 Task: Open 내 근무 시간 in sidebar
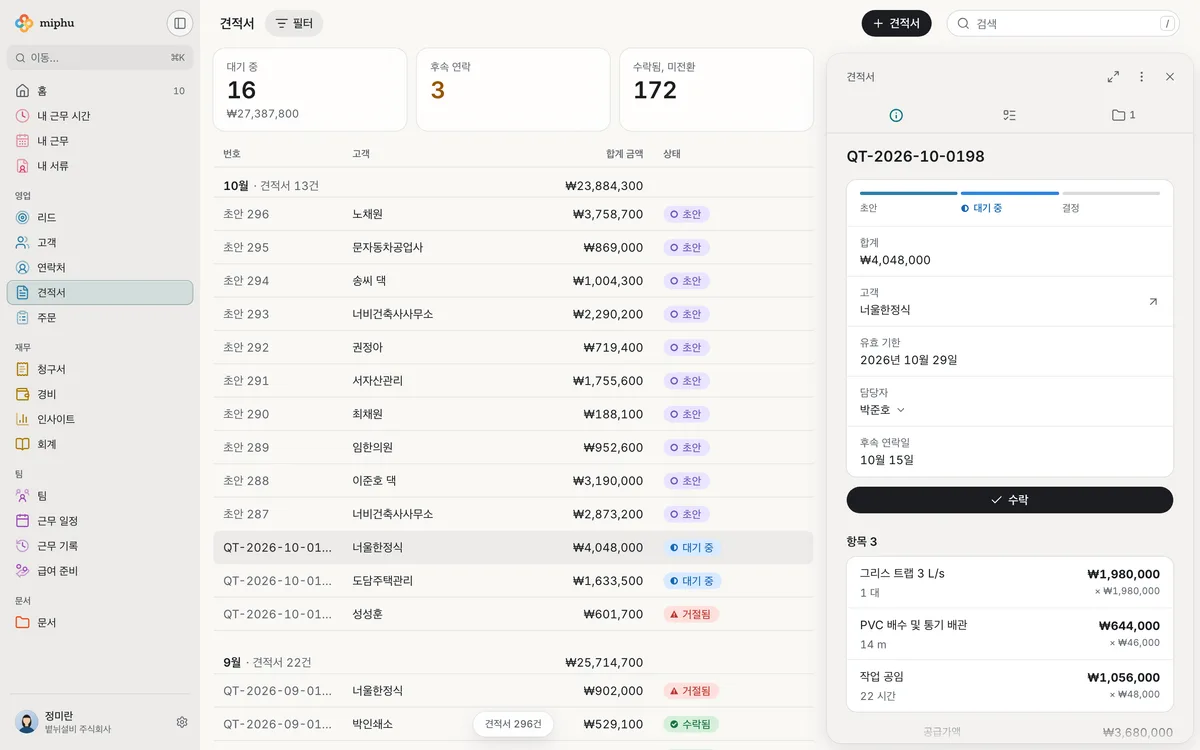[100, 116]
